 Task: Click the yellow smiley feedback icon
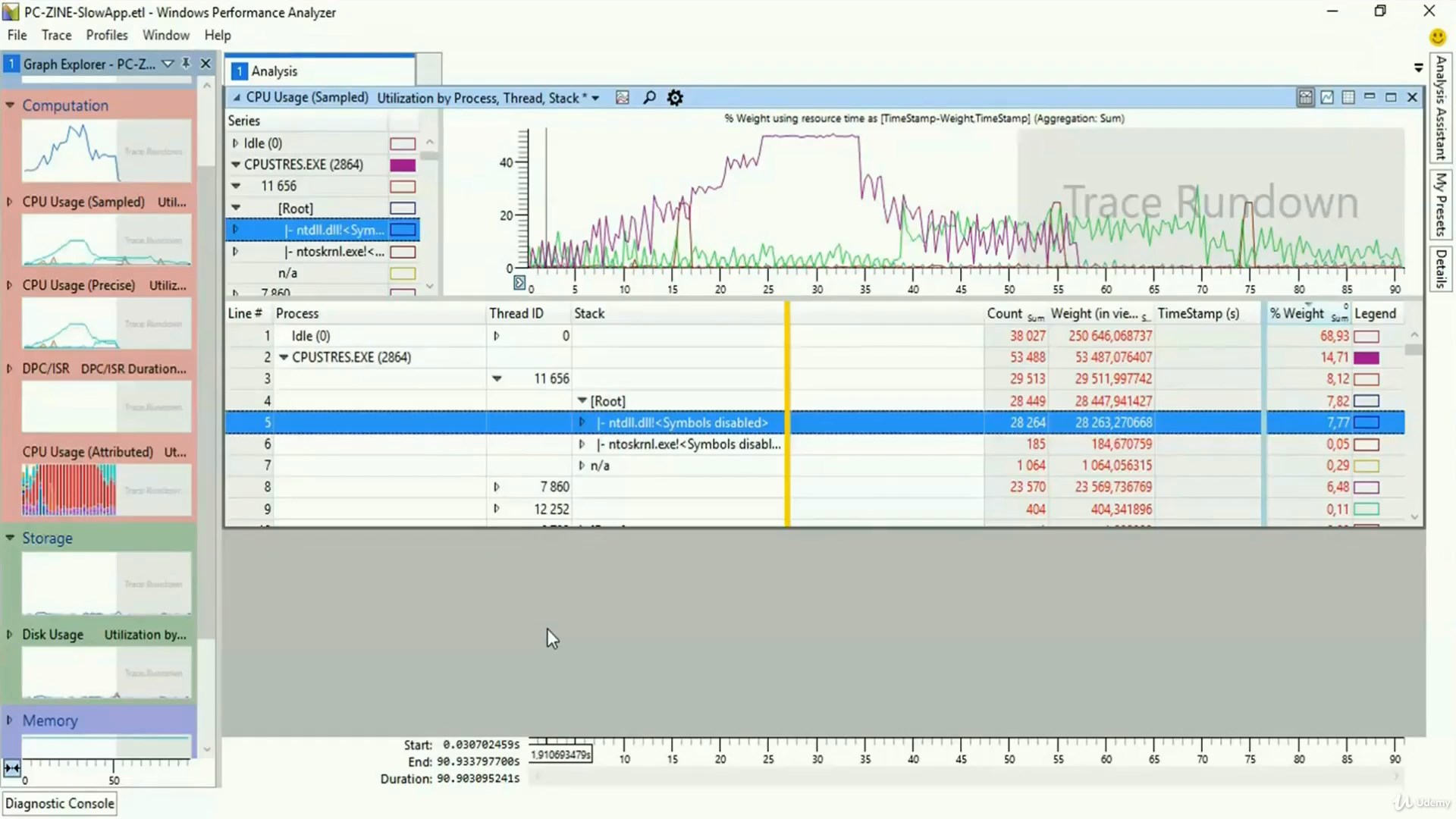click(x=1437, y=36)
